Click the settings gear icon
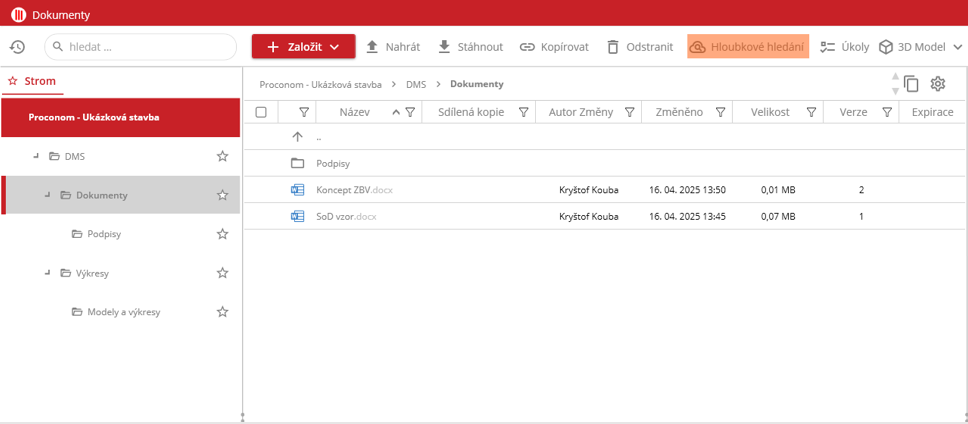The height and width of the screenshot is (424, 968). coord(938,84)
